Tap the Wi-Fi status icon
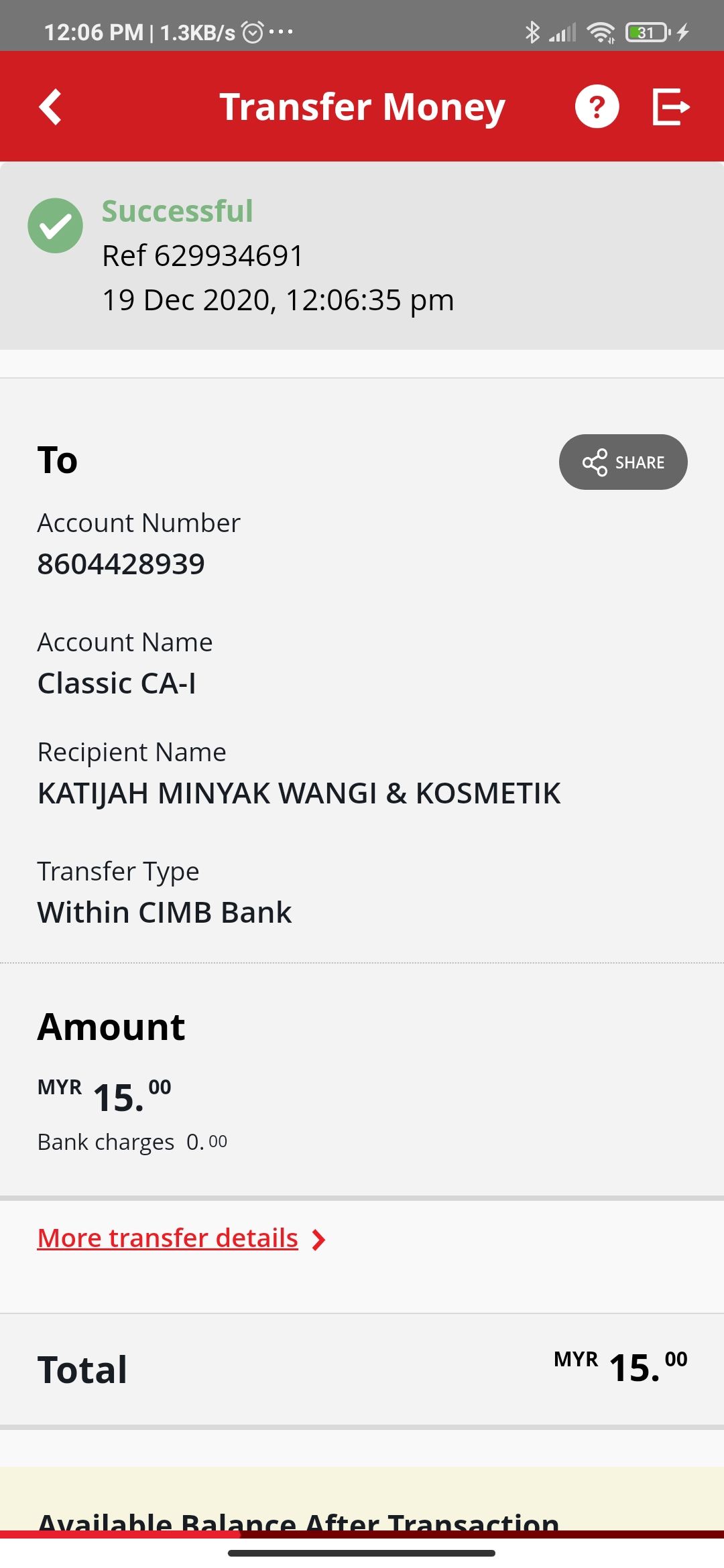This screenshot has width=724, height=1568. [601, 32]
